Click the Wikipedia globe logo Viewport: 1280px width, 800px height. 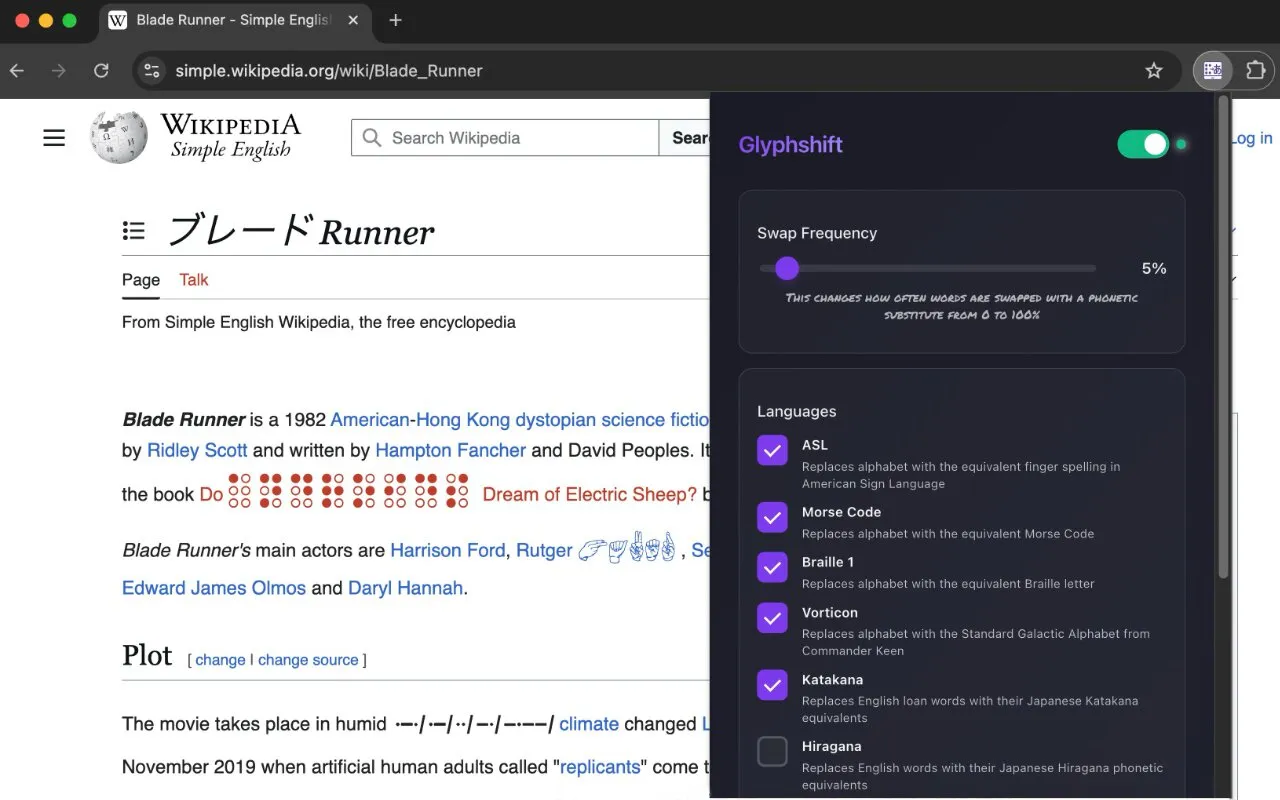(x=119, y=137)
